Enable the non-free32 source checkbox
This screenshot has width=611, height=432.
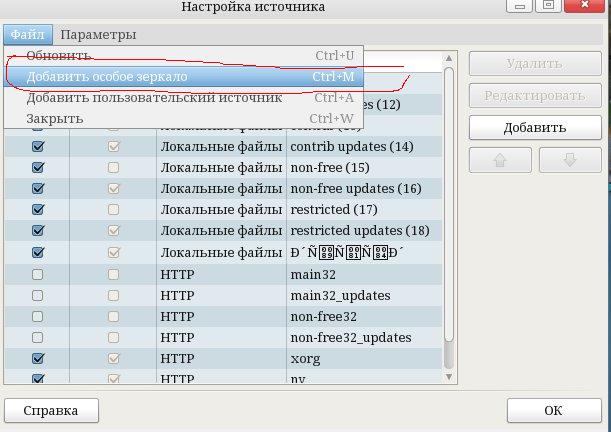coord(38,317)
